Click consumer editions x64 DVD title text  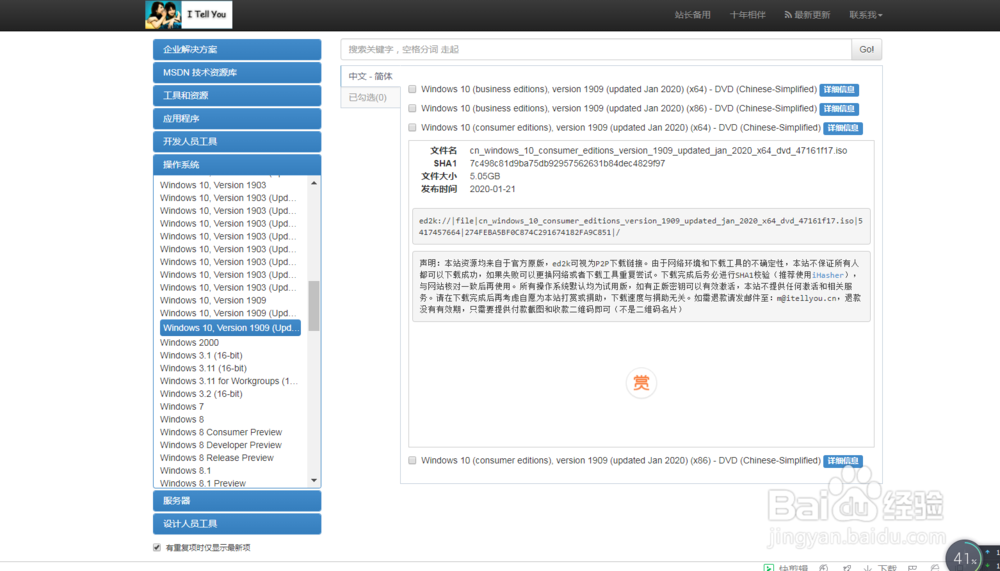[x=621, y=128]
